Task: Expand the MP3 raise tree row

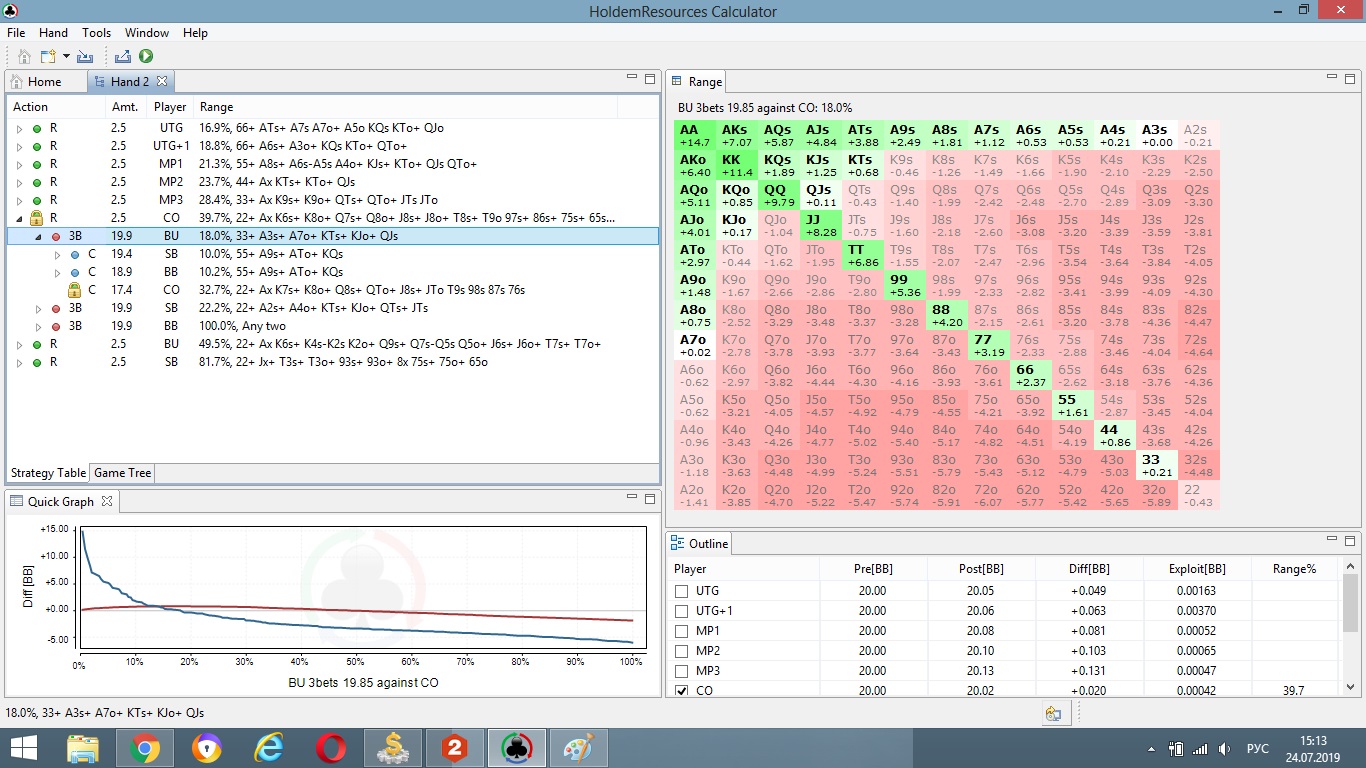Action: point(19,200)
